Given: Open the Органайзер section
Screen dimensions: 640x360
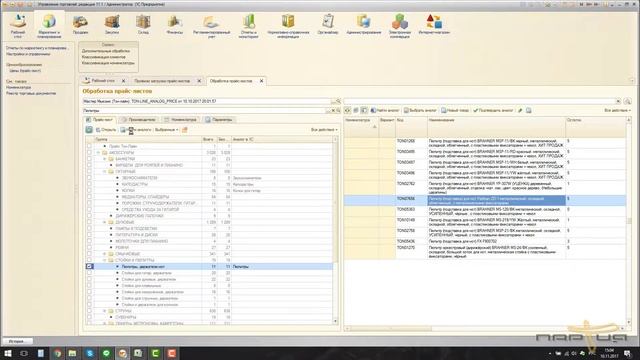Looking at the screenshot, I should point(328,24).
